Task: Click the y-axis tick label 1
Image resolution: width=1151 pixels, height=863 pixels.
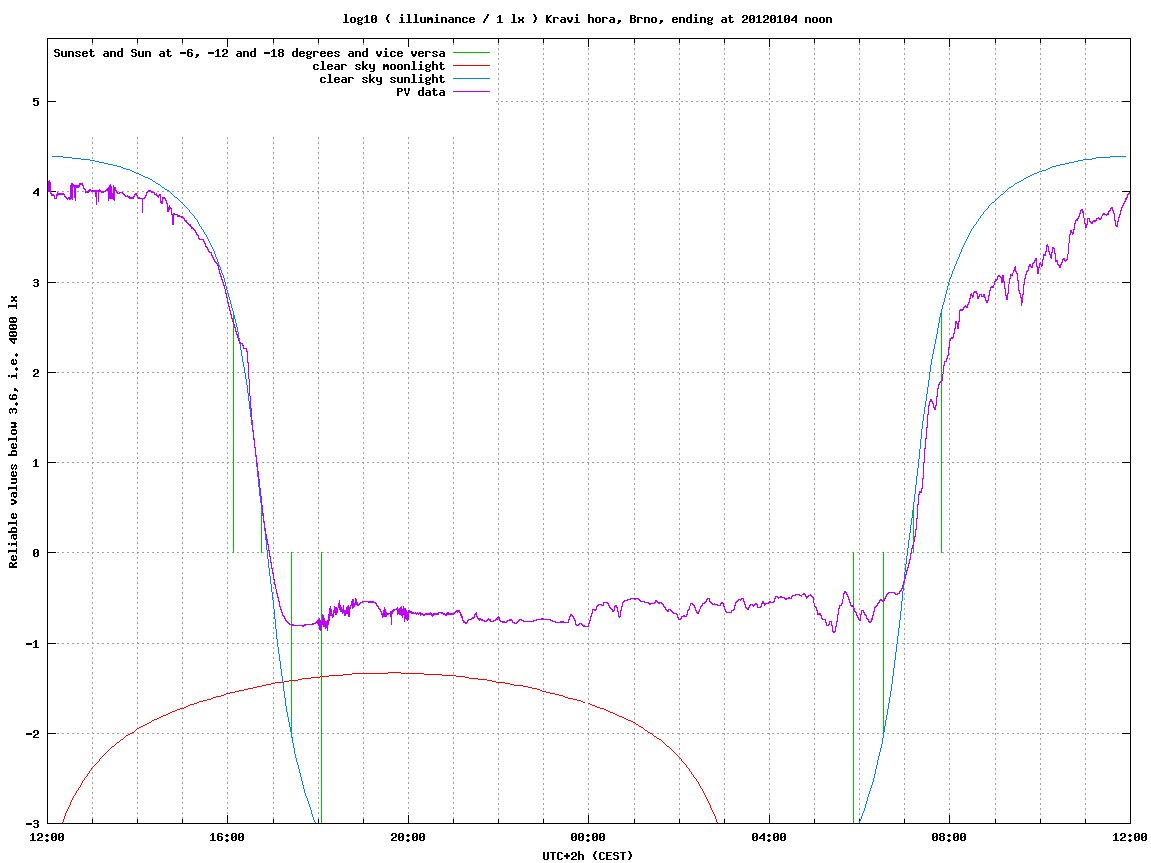Action: tap(35, 463)
